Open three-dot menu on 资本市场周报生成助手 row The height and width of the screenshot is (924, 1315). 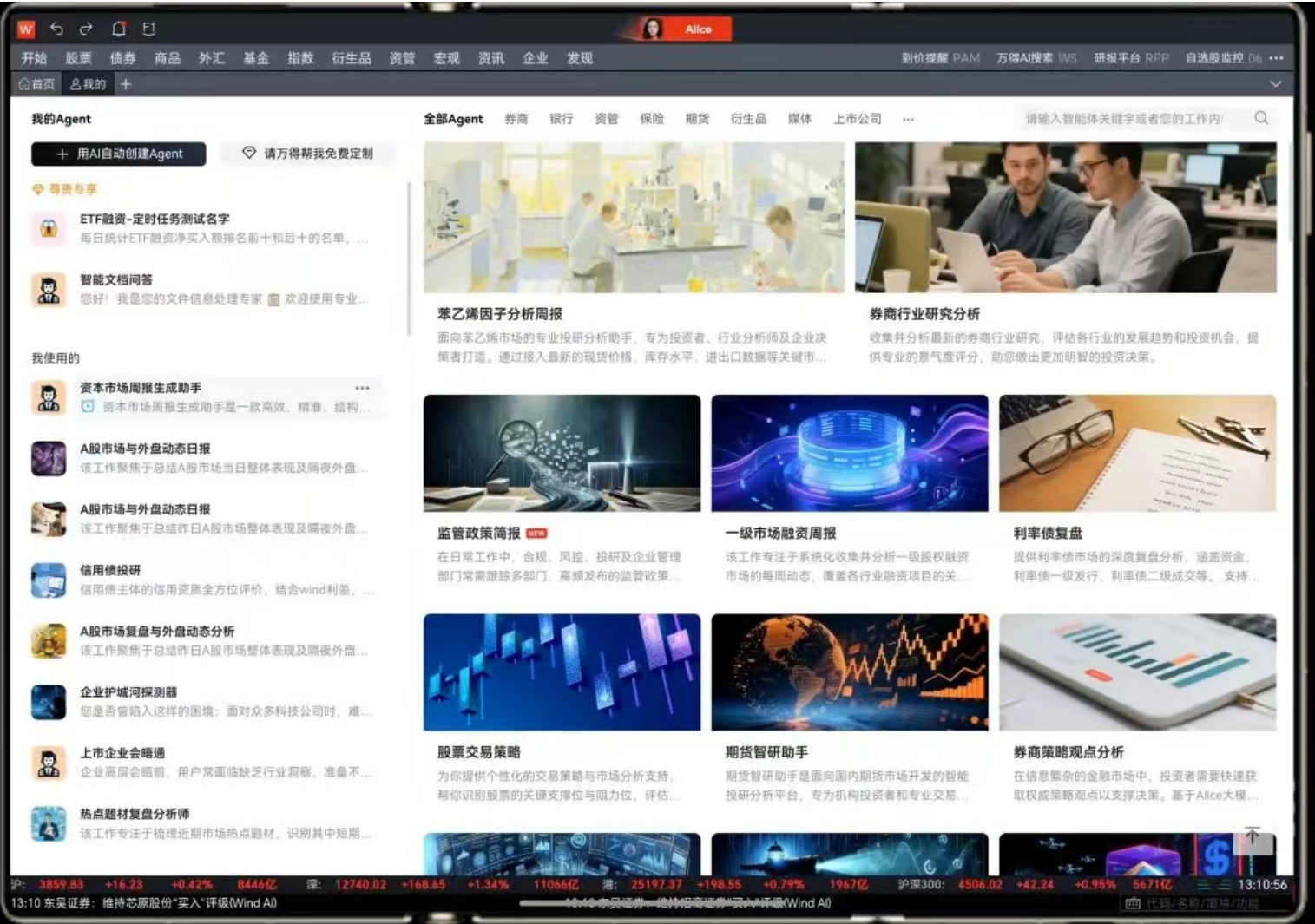[362, 388]
